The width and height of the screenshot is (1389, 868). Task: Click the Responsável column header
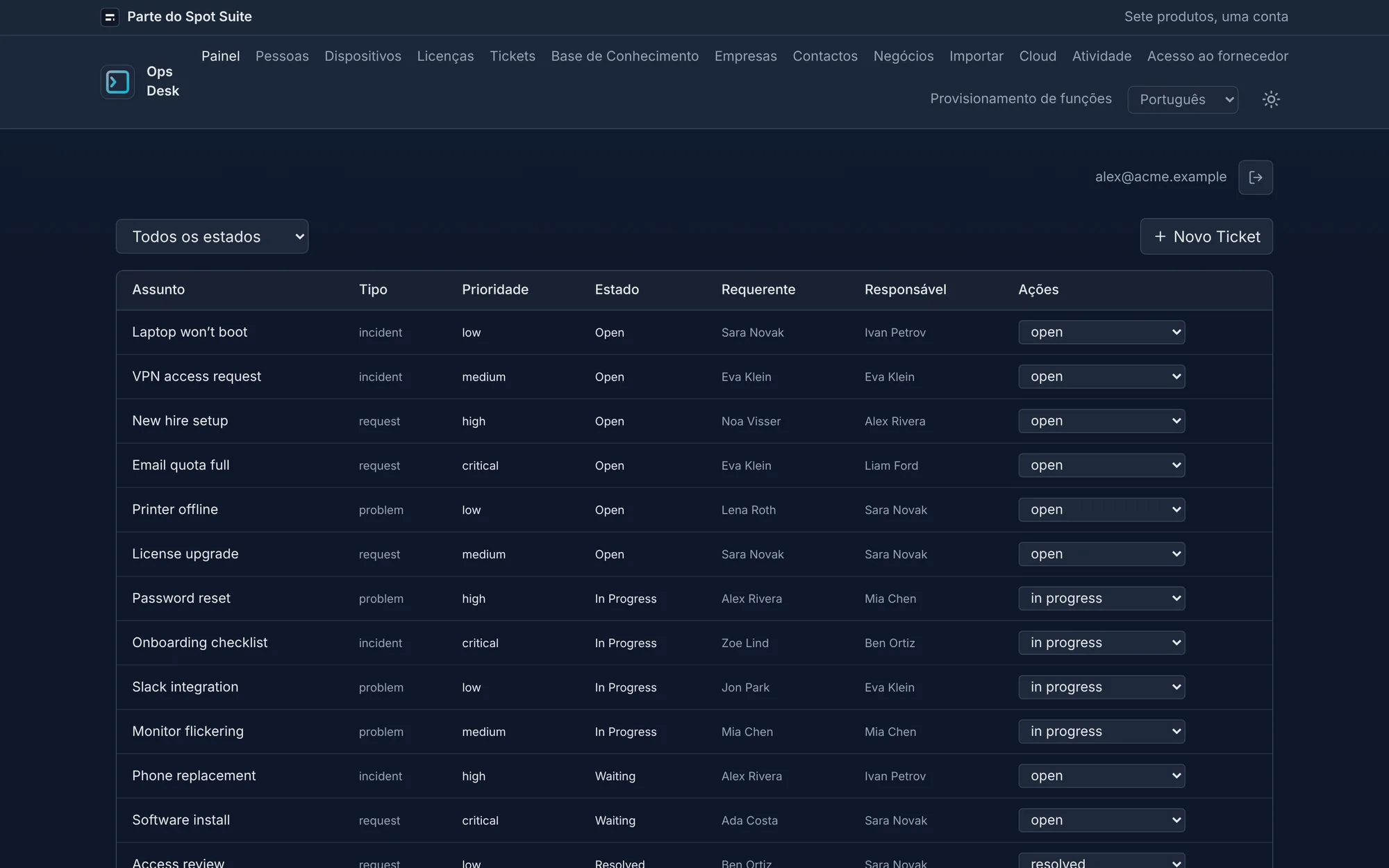(x=905, y=290)
